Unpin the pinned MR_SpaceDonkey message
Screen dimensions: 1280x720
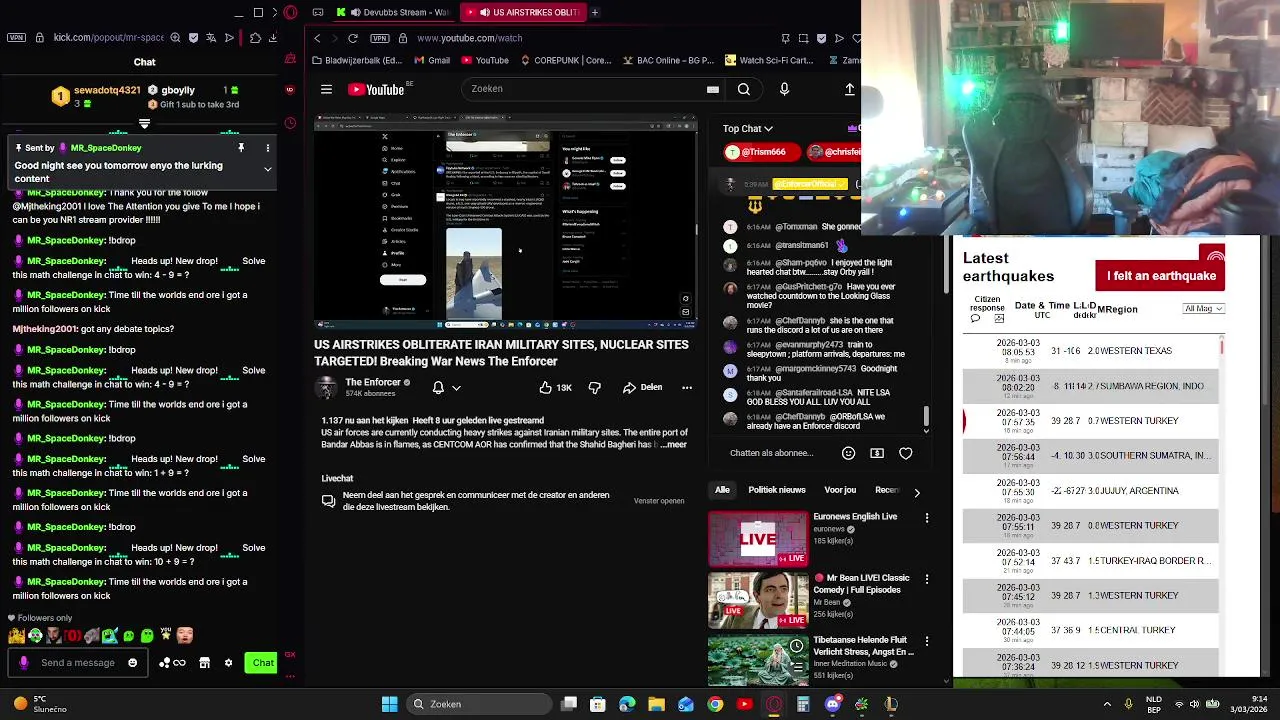pos(240,148)
